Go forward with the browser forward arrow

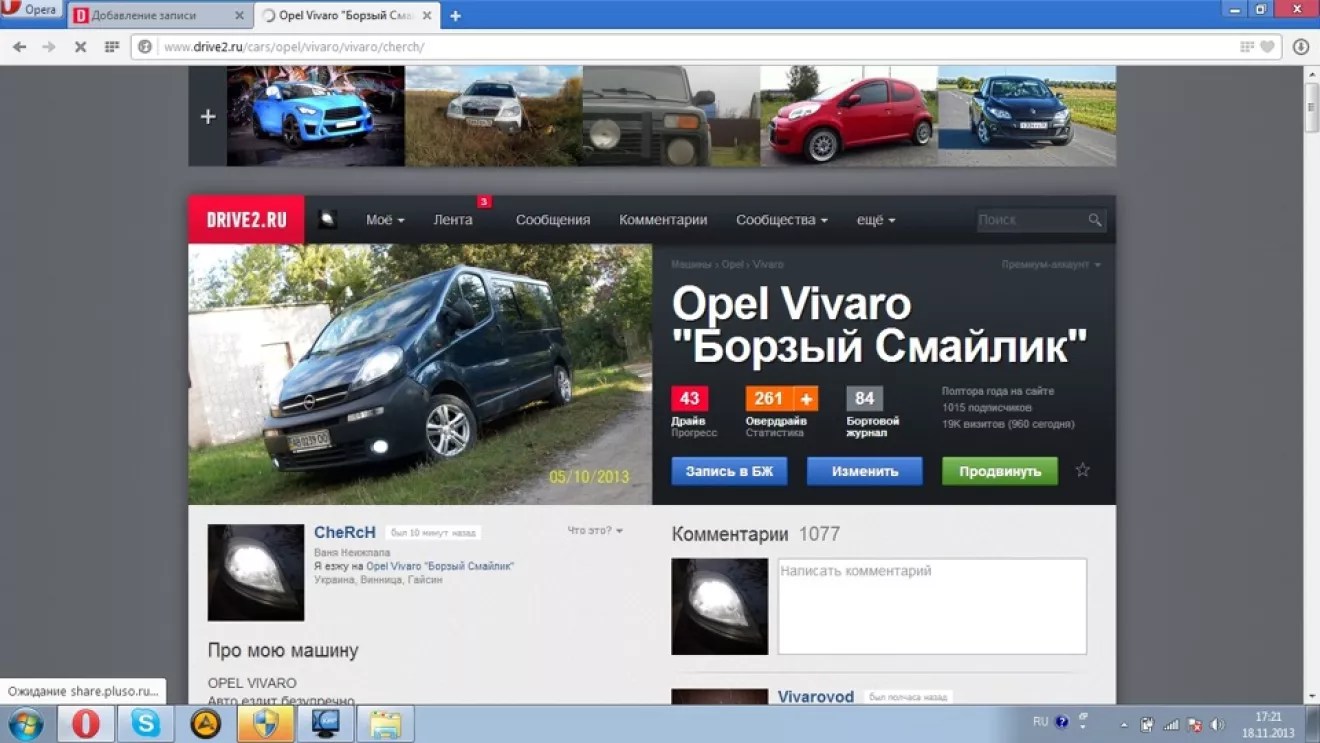coord(49,47)
